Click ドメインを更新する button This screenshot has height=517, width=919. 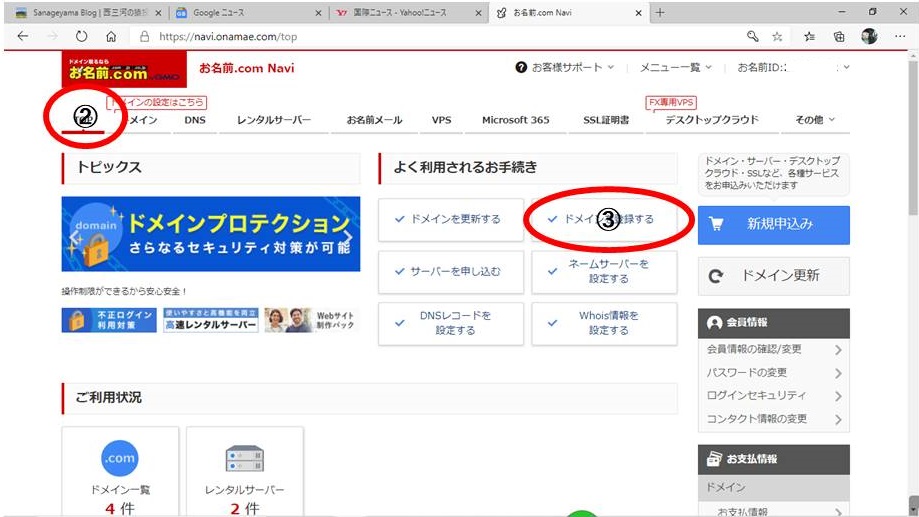pos(451,219)
